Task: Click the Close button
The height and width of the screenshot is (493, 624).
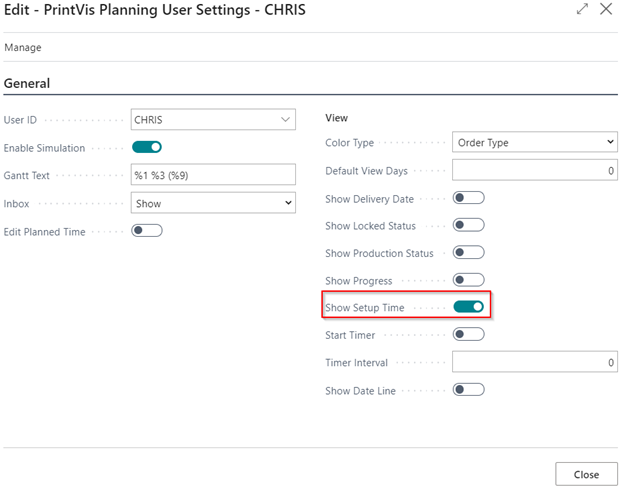Action: [x=586, y=474]
